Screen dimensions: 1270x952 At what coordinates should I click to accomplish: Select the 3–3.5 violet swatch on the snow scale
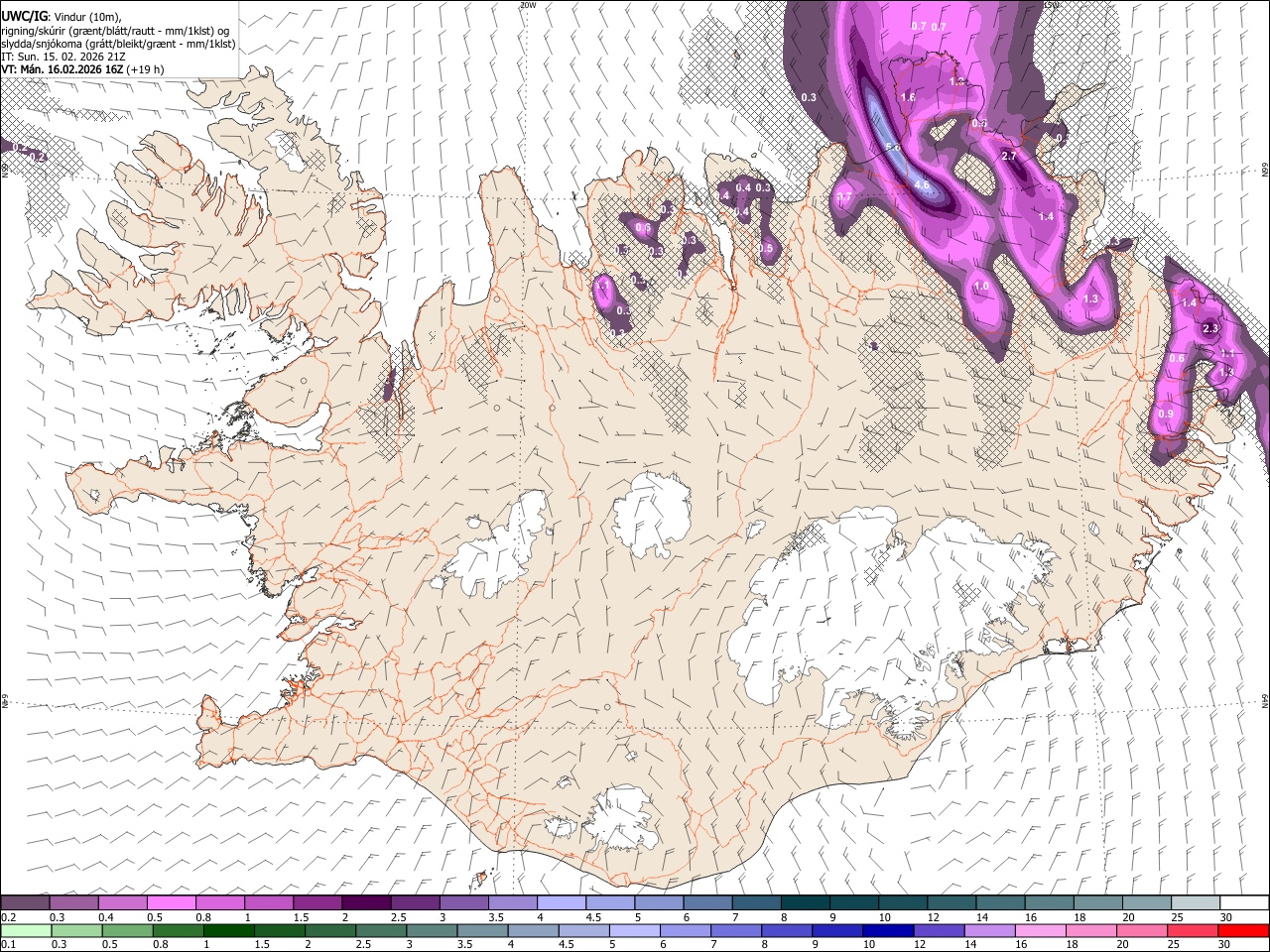coord(462,903)
